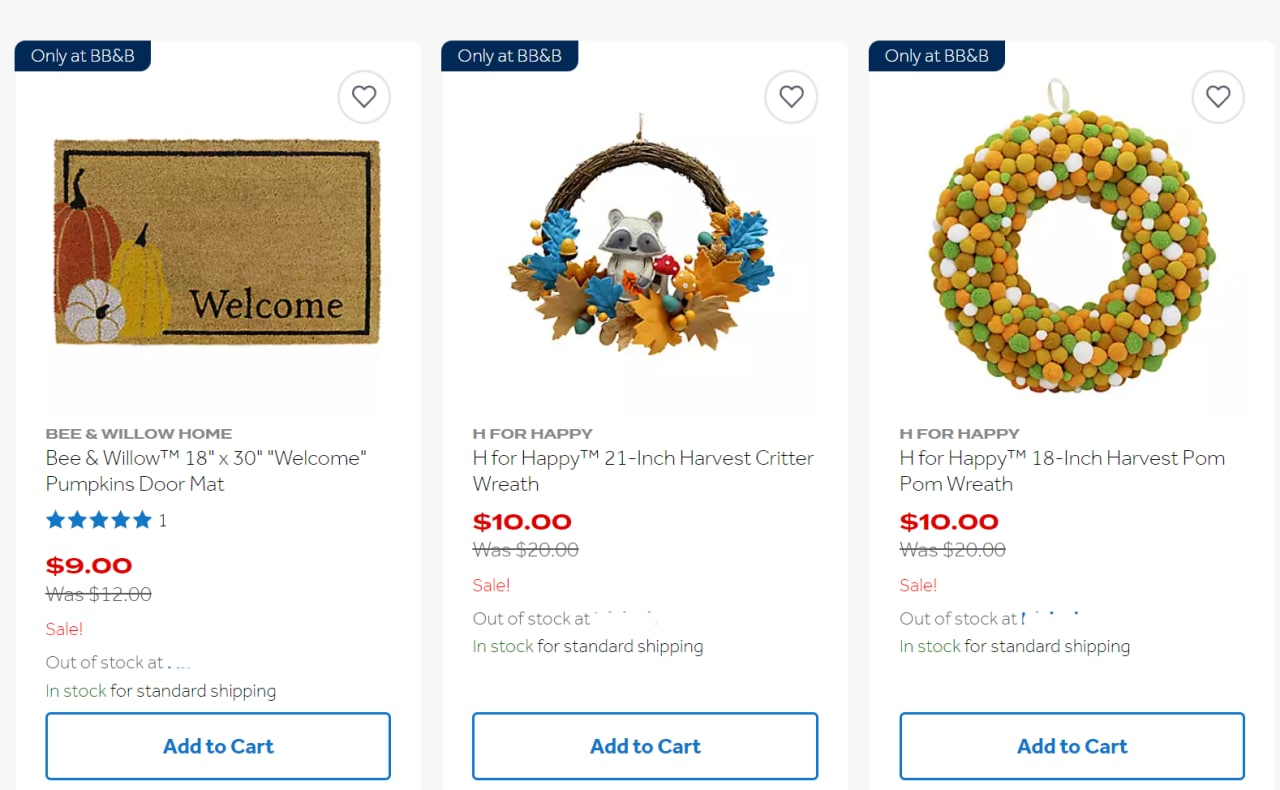The height and width of the screenshot is (790, 1280).
Task: Click H FOR HAPPY brand above Critter Wreath
Action: click(x=533, y=434)
